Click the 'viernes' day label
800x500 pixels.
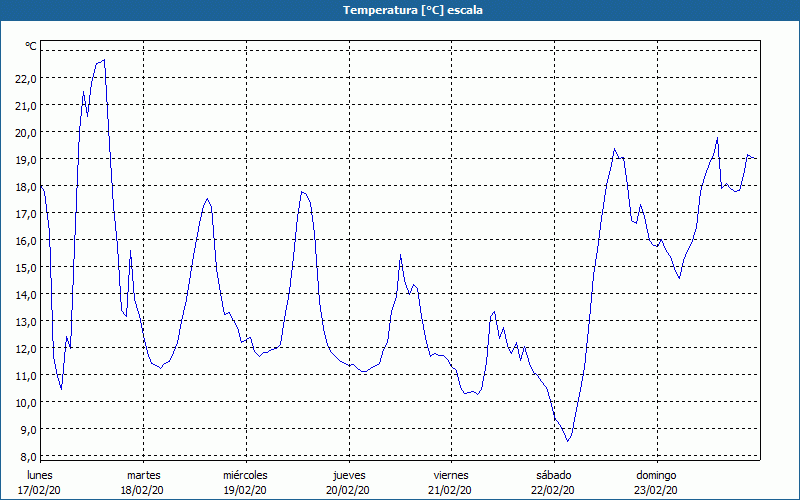[x=451, y=475]
